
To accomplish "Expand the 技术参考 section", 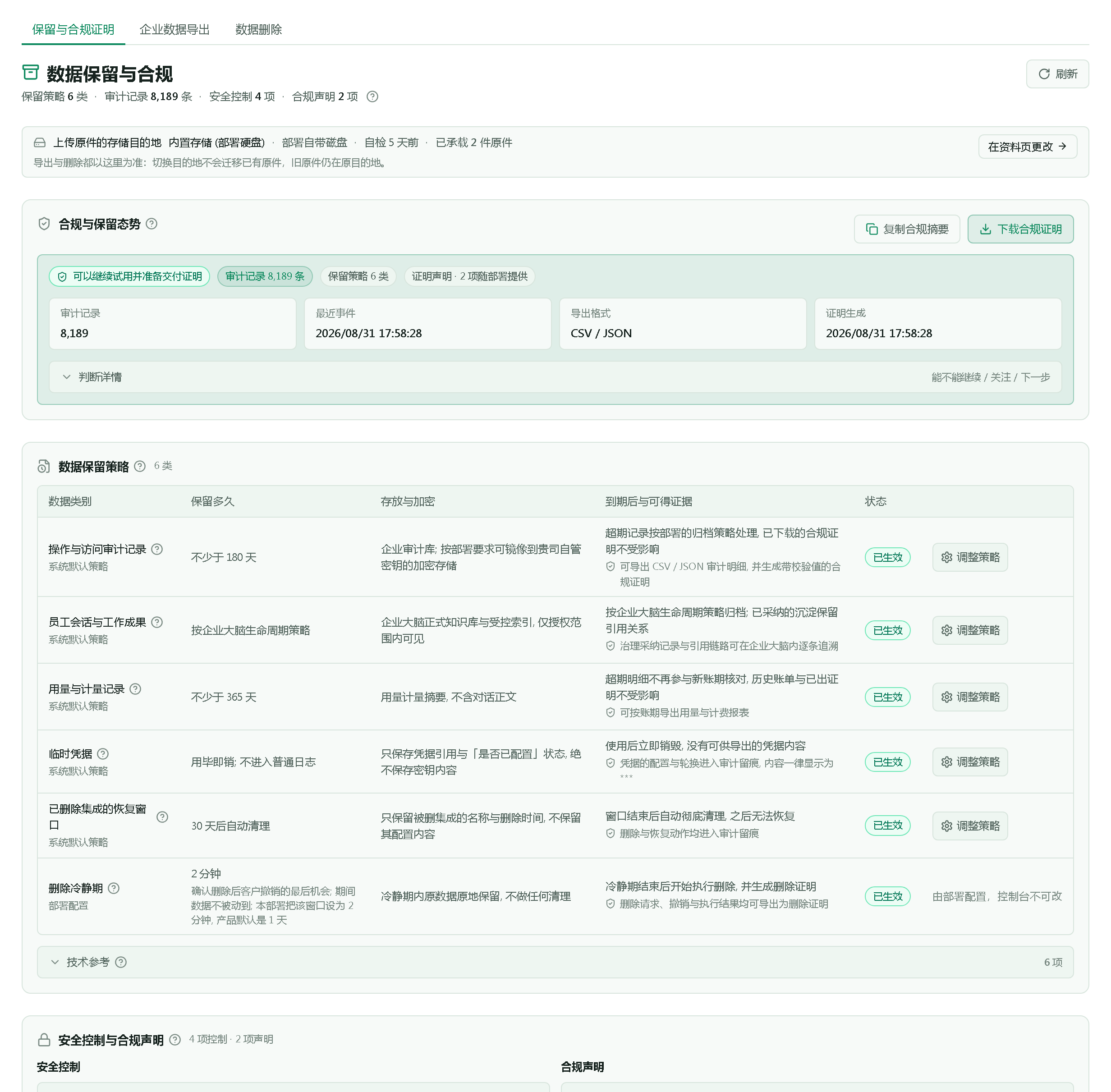I will pos(555,962).
